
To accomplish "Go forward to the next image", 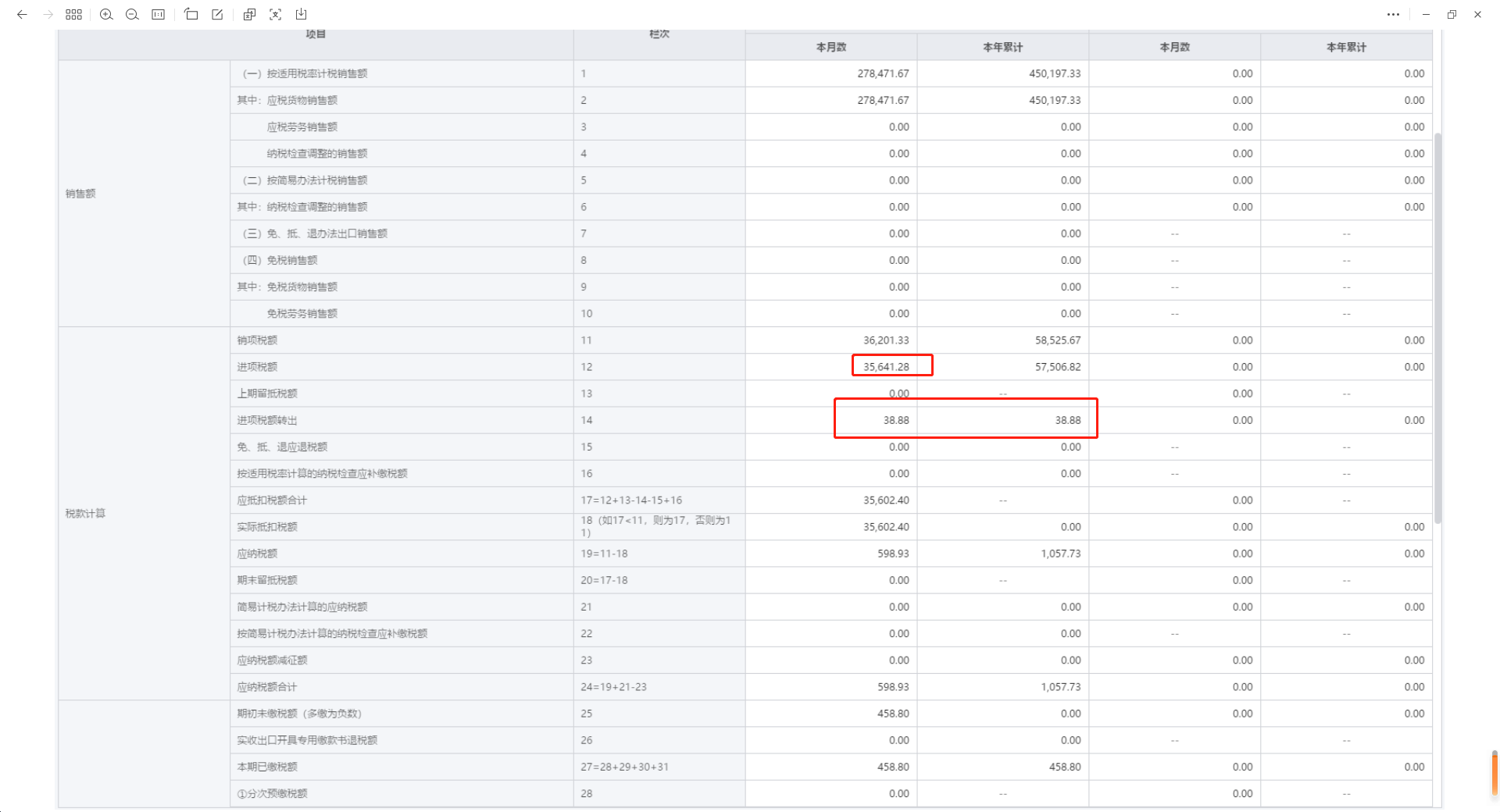I will click(48, 14).
